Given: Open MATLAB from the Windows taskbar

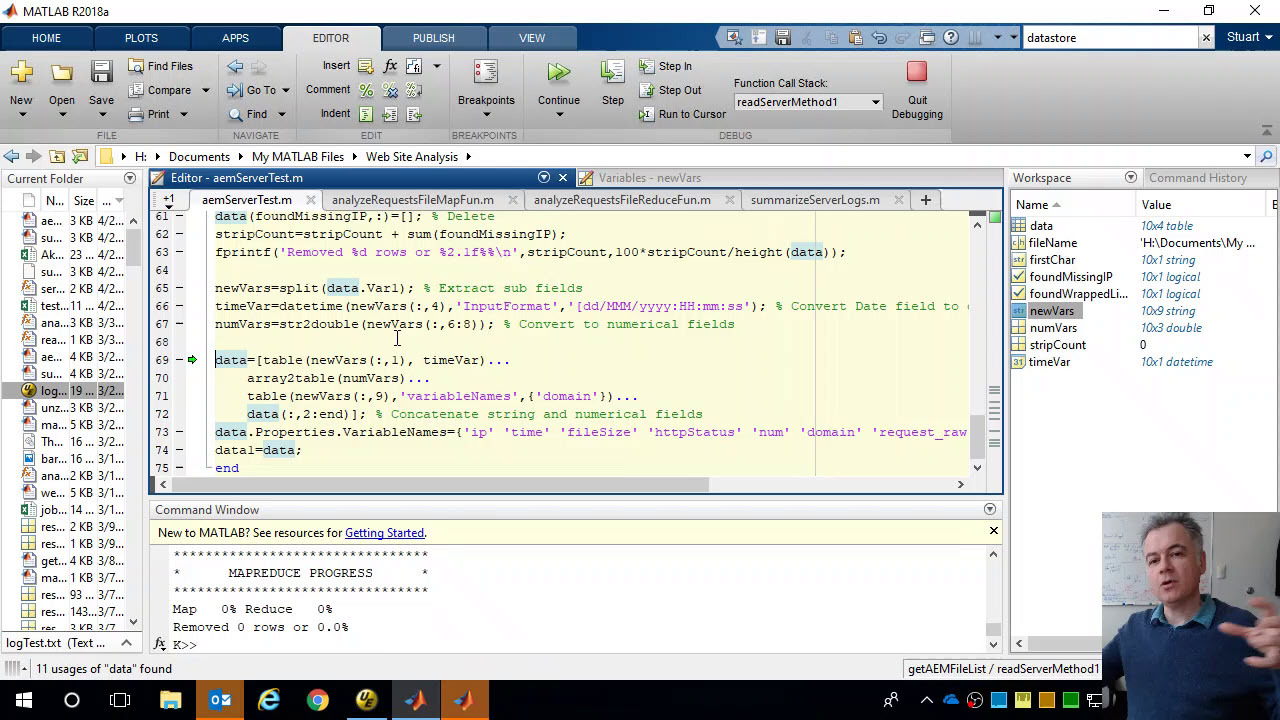Looking at the screenshot, I should [415, 700].
